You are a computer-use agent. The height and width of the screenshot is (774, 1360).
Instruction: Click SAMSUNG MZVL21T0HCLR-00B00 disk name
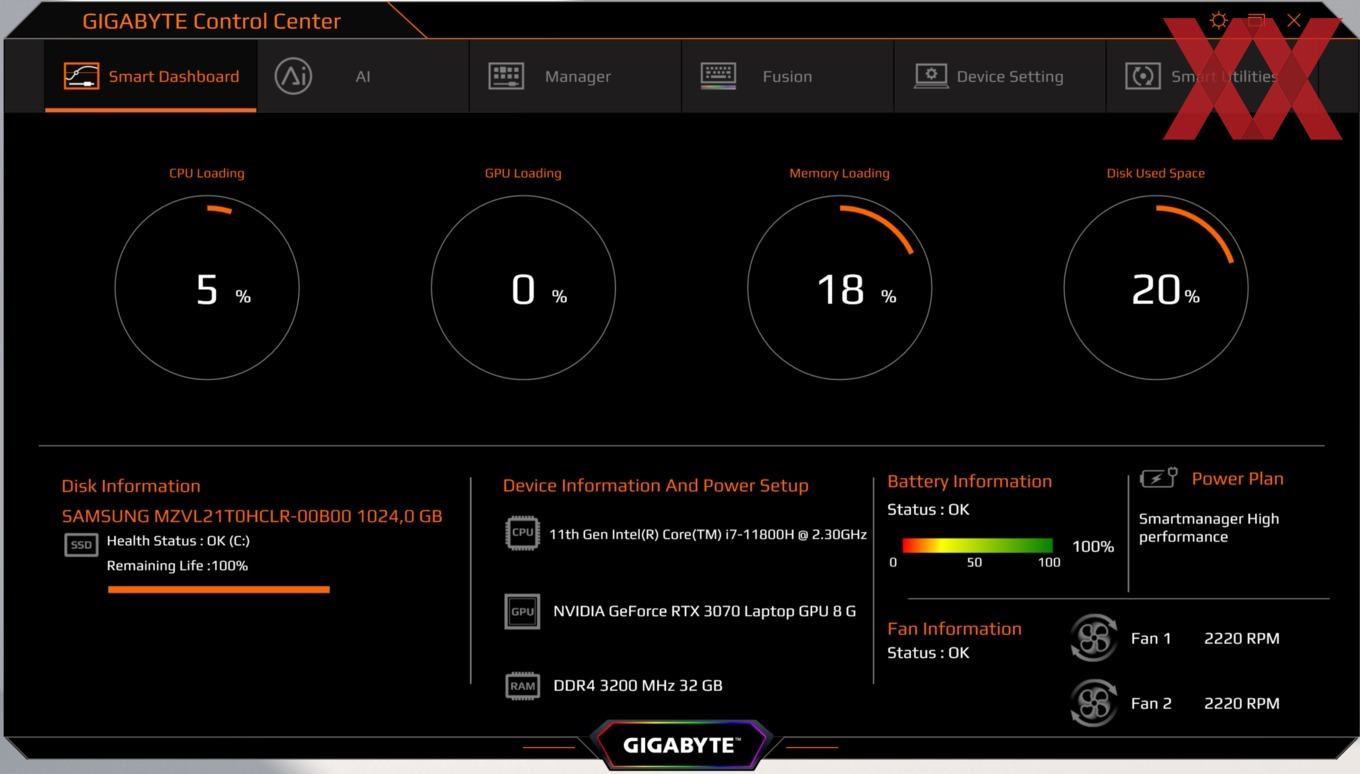[252, 517]
